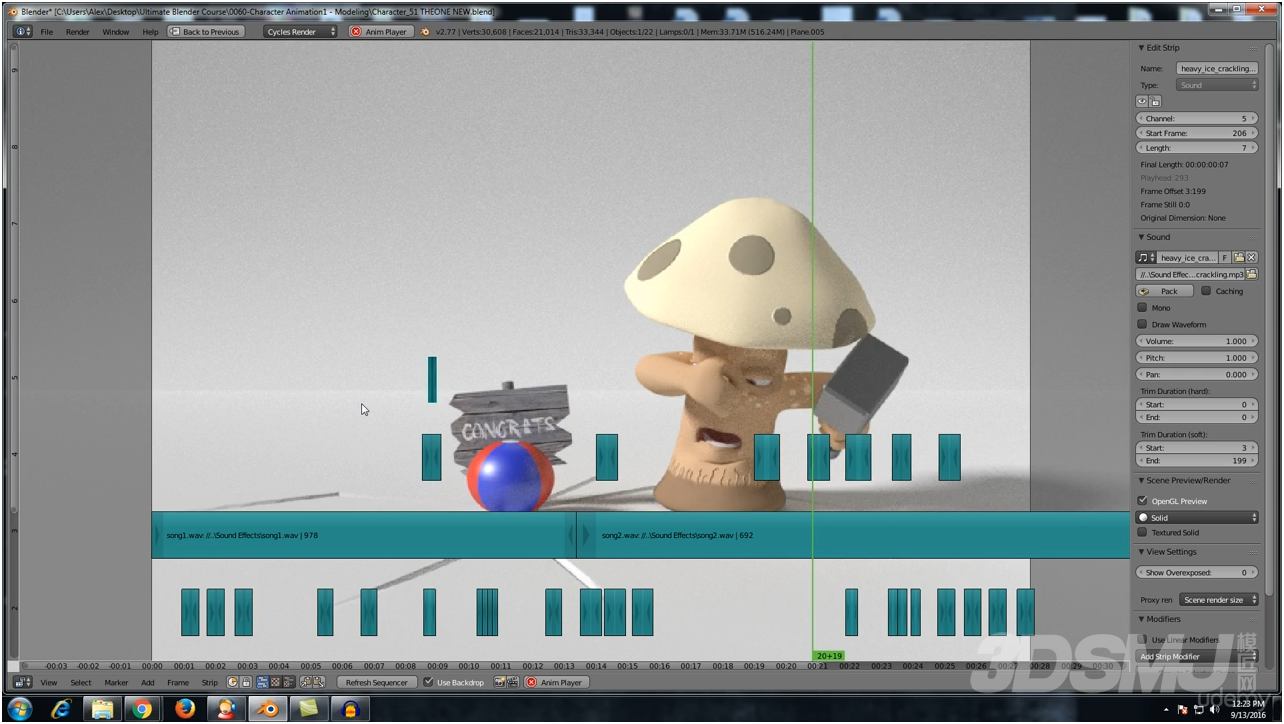Click the Blender taskbar icon
The width and height of the screenshot is (1284, 724).
coord(267,709)
